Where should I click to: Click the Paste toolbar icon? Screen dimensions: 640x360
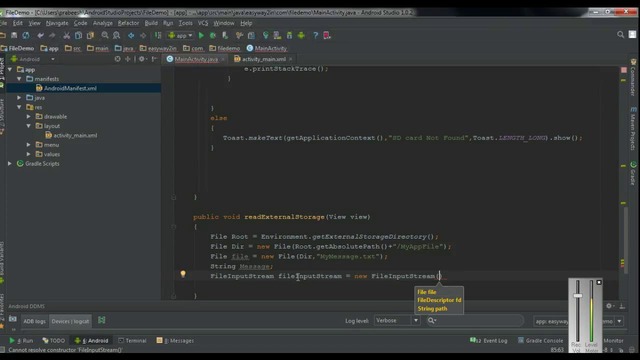[x=90, y=36]
